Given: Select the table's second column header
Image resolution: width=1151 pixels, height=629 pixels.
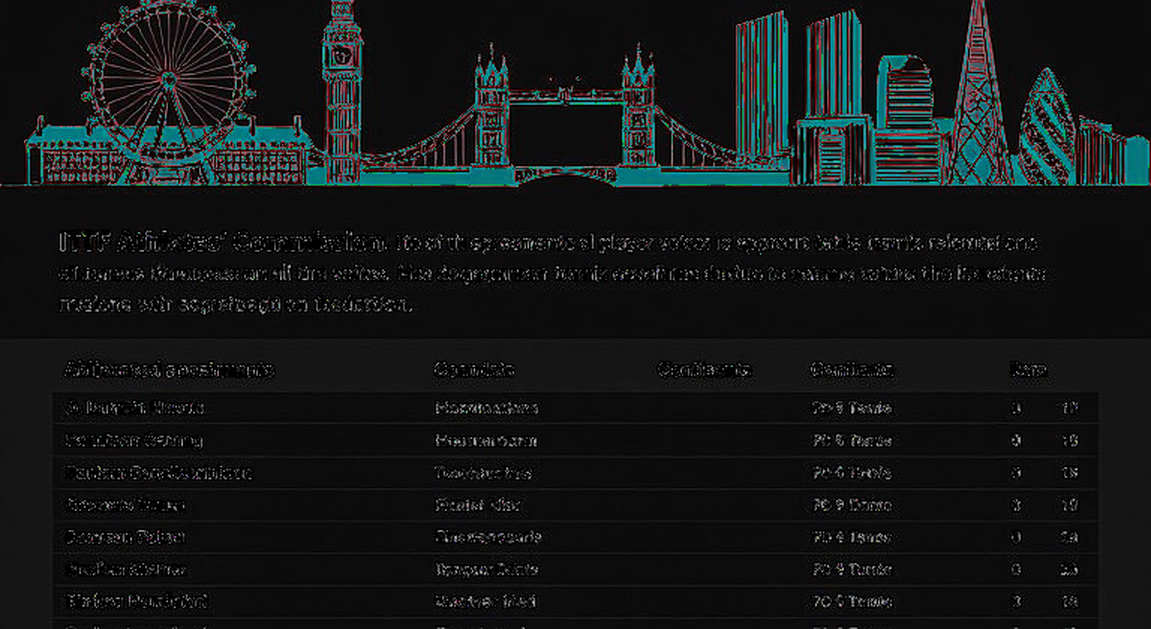Looking at the screenshot, I should [473, 369].
